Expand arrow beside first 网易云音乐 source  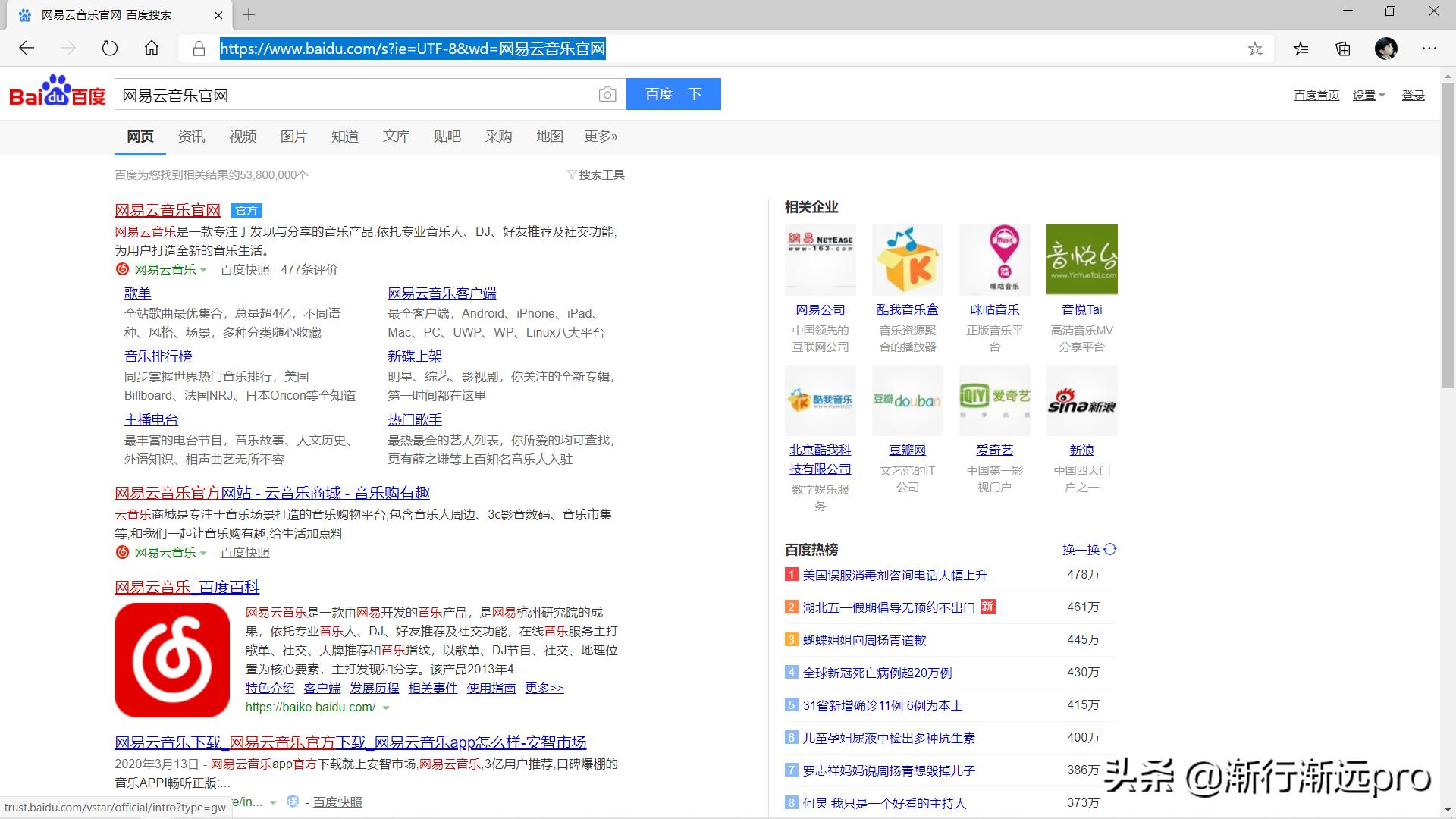(x=203, y=271)
